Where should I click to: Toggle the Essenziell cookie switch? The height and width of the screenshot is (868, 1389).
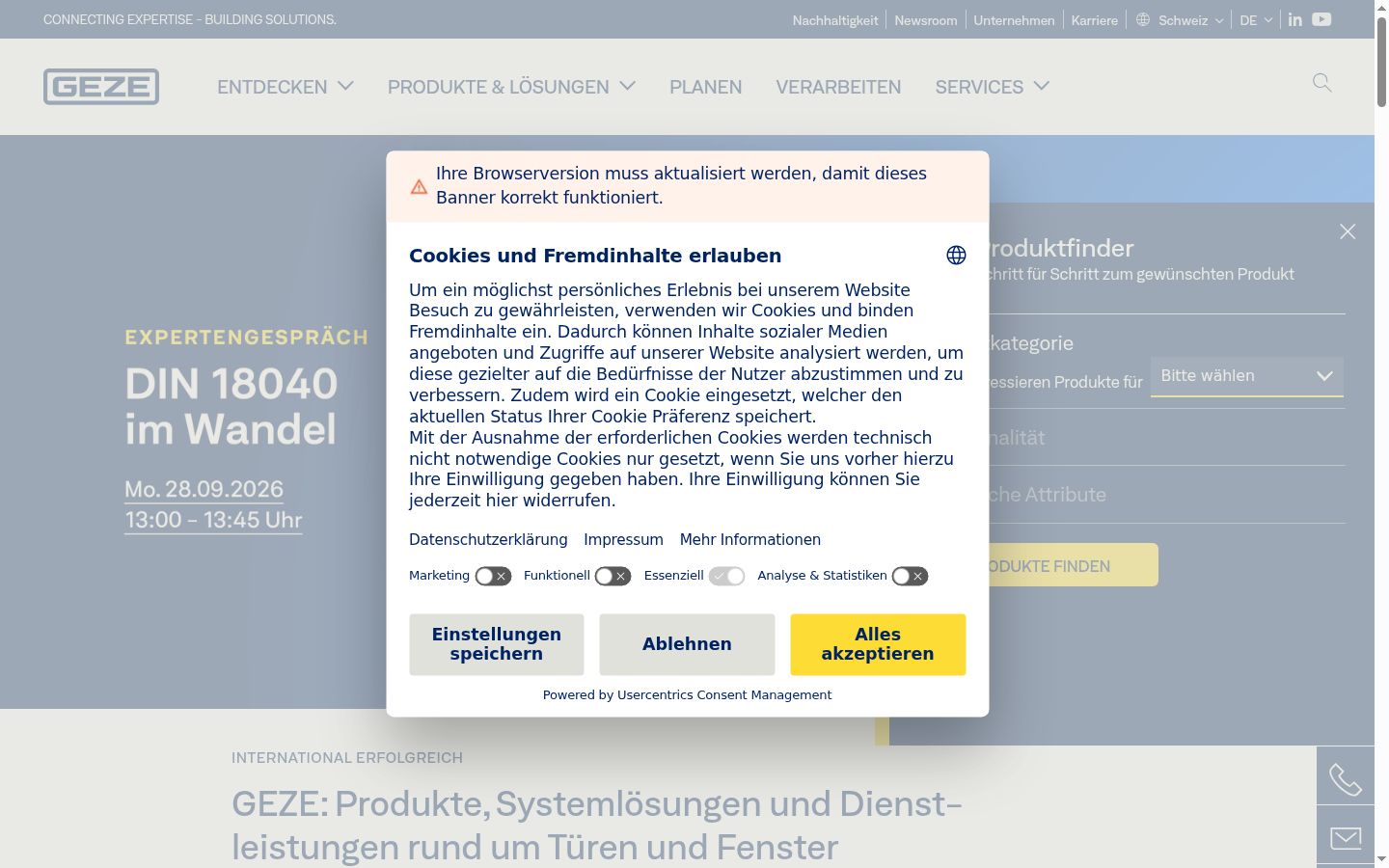[x=727, y=577]
